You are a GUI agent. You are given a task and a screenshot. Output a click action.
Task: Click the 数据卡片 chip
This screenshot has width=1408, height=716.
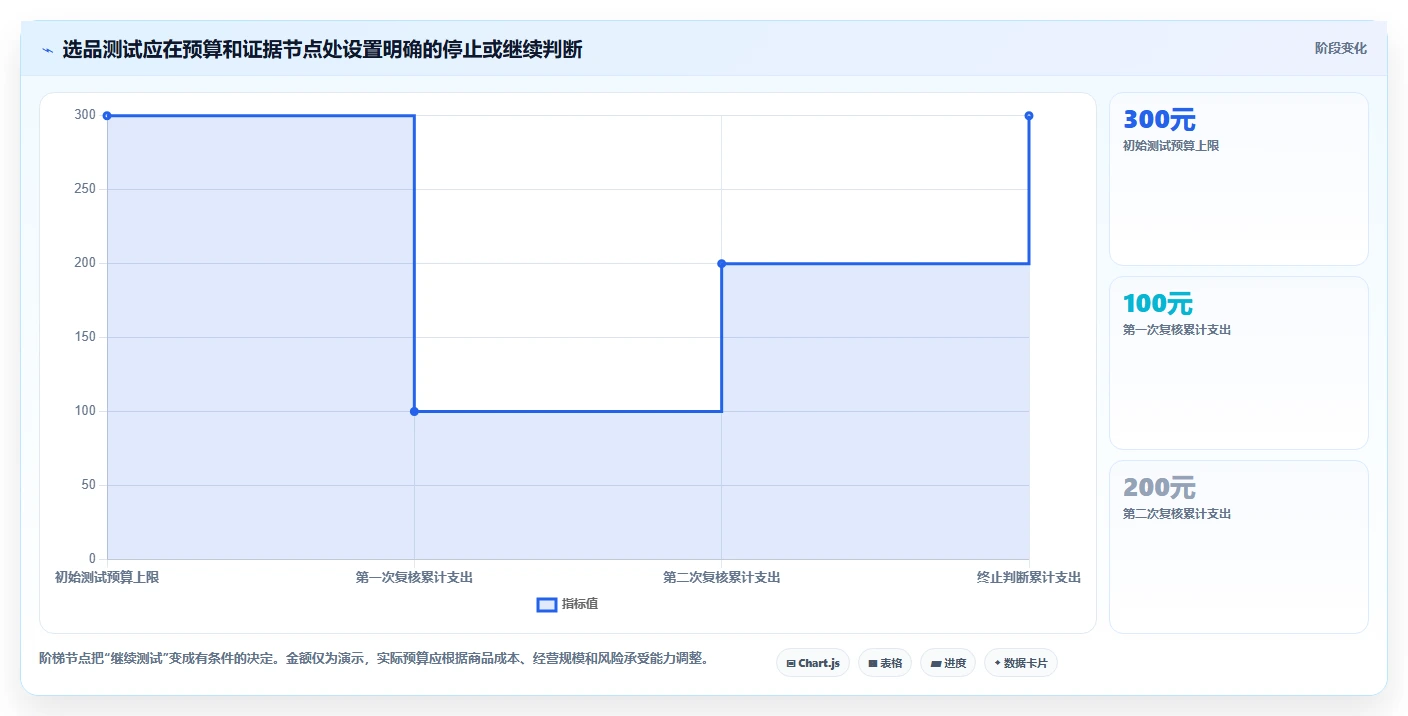pos(1021,663)
